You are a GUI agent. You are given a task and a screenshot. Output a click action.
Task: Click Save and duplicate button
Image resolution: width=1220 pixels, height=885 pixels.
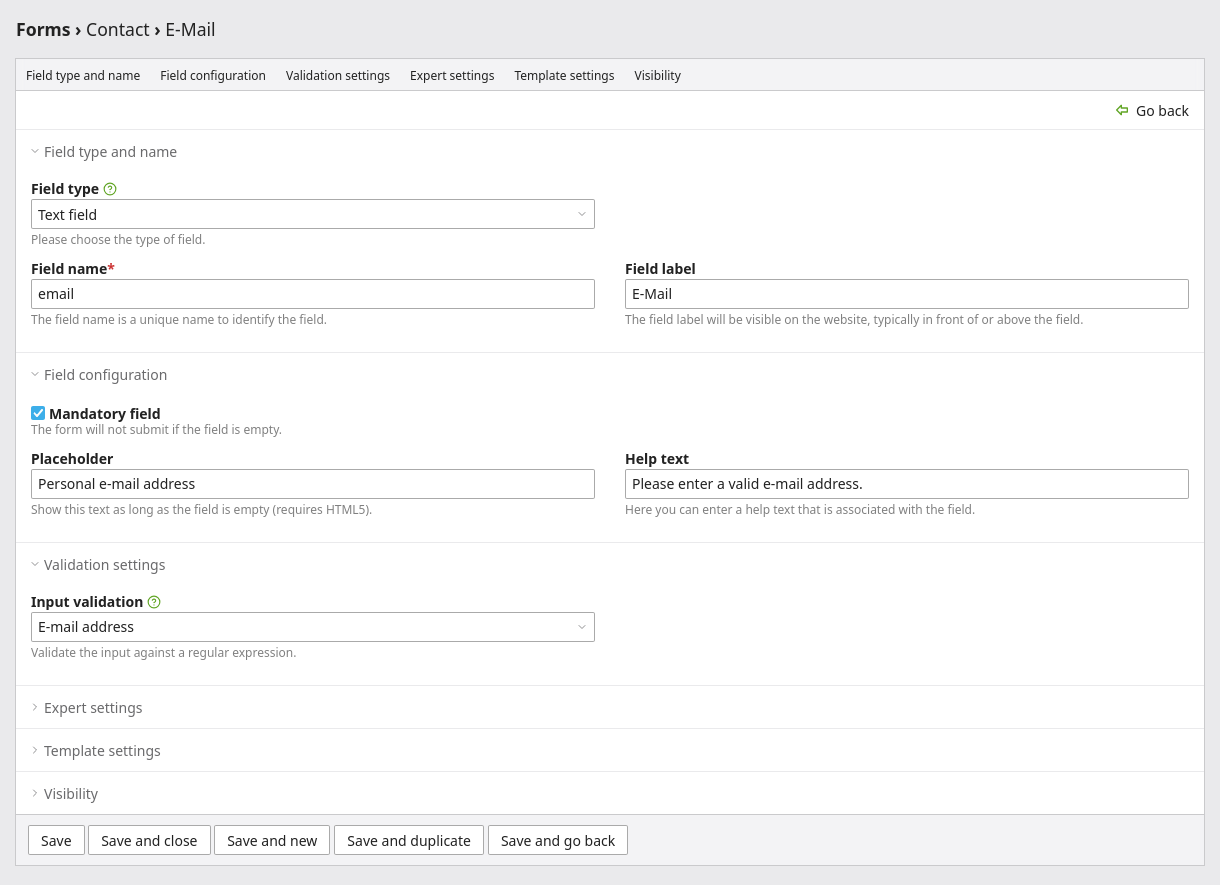409,840
